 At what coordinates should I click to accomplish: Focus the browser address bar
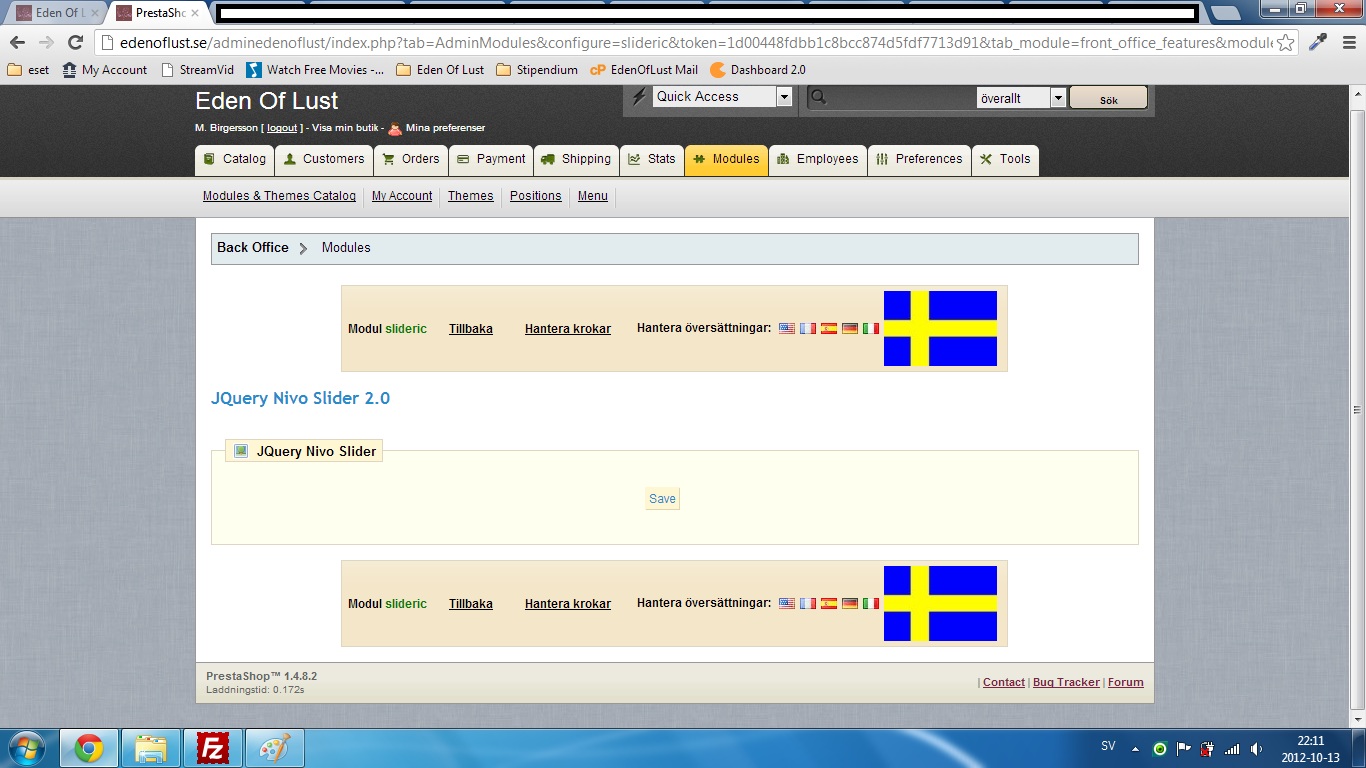pyautogui.click(x=696, y=43)
